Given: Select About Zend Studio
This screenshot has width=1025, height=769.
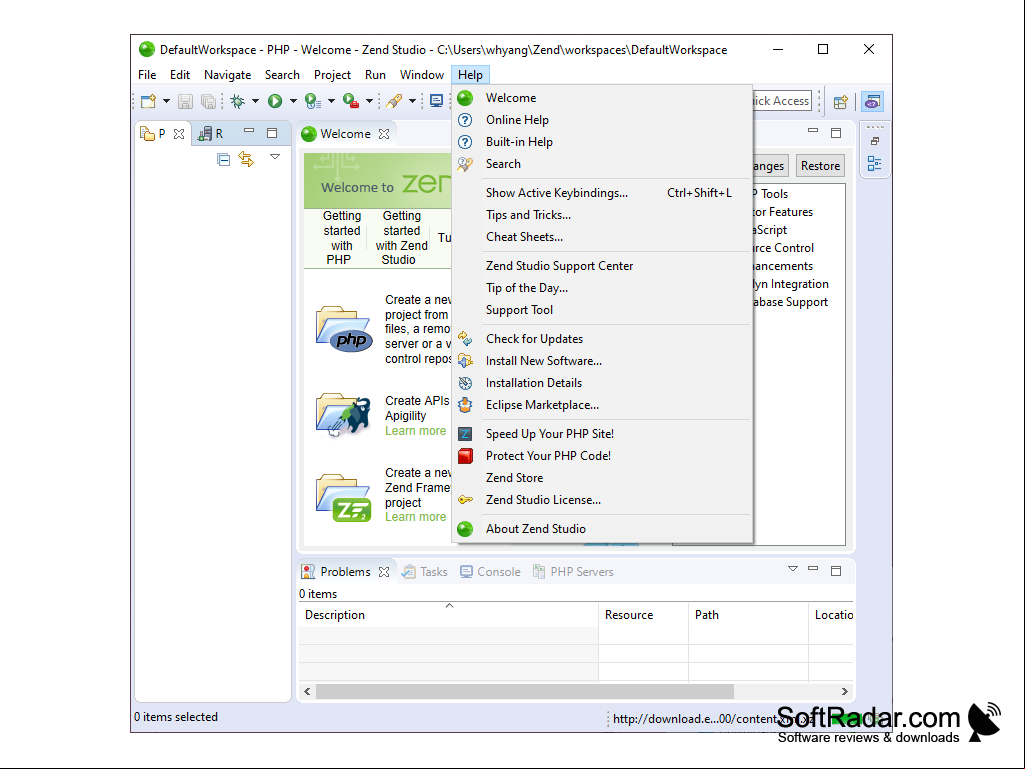Looking at the screenshot, I should click(x=601, y=529).
